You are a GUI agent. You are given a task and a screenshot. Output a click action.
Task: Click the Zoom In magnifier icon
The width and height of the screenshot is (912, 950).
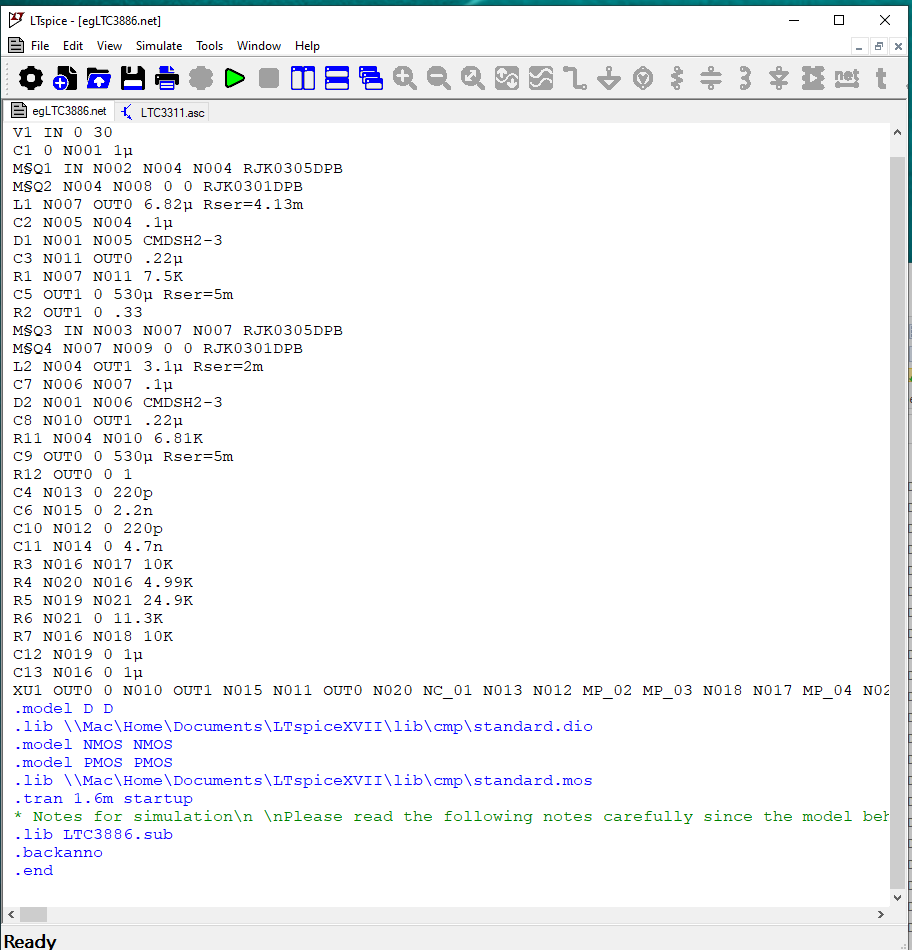pyautogui.click(x=405, y=78)
